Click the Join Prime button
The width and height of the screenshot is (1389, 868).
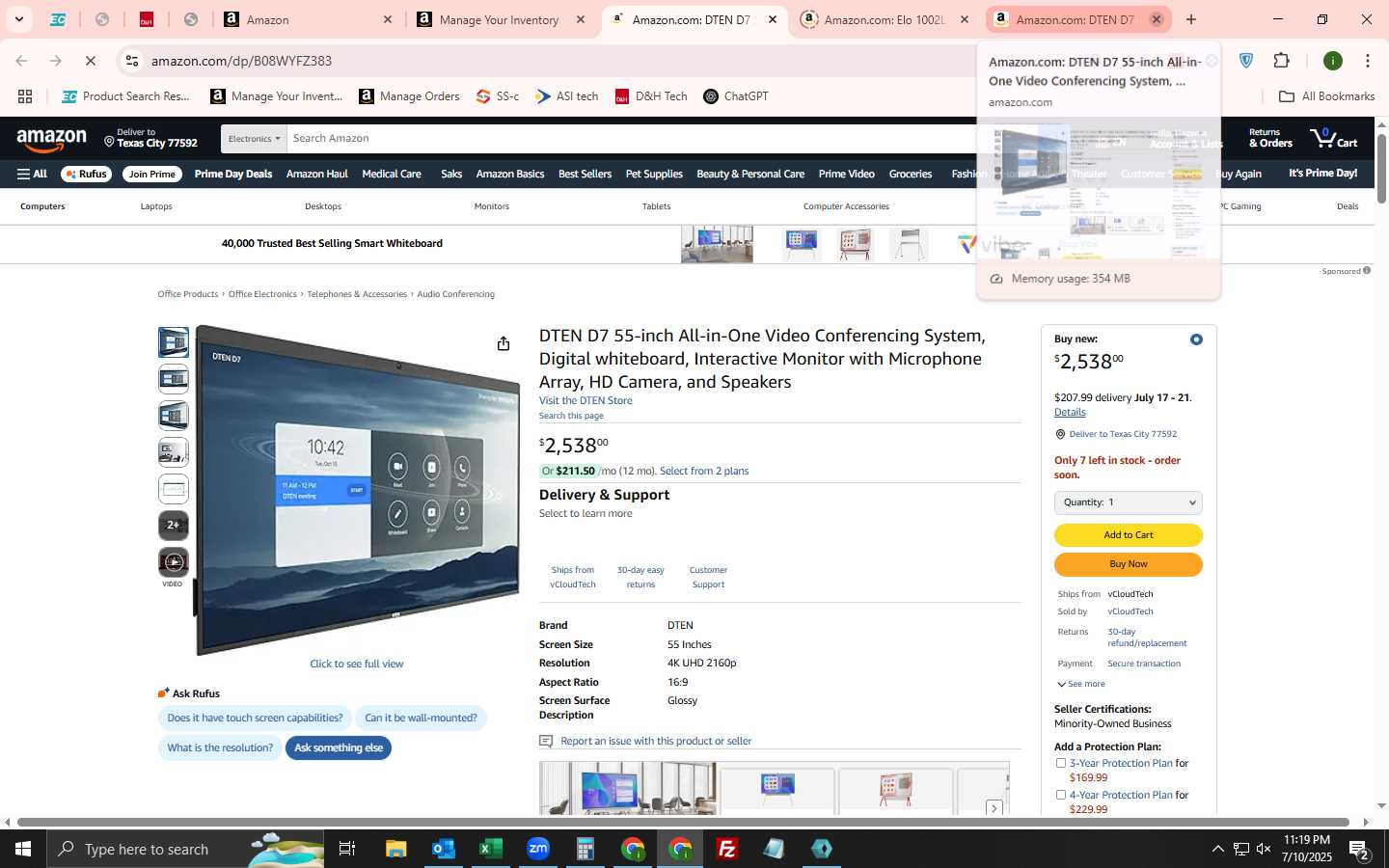tap(152, 174)
